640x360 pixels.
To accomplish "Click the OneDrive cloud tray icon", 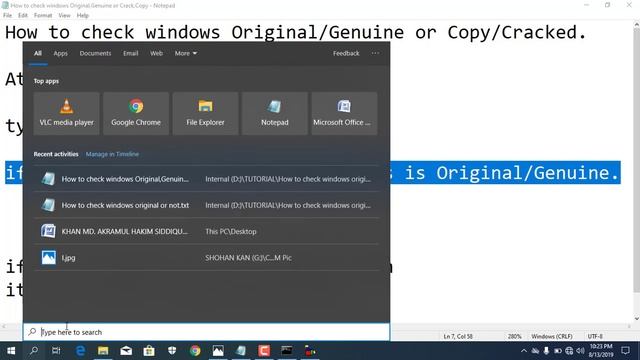I will 535,351.
